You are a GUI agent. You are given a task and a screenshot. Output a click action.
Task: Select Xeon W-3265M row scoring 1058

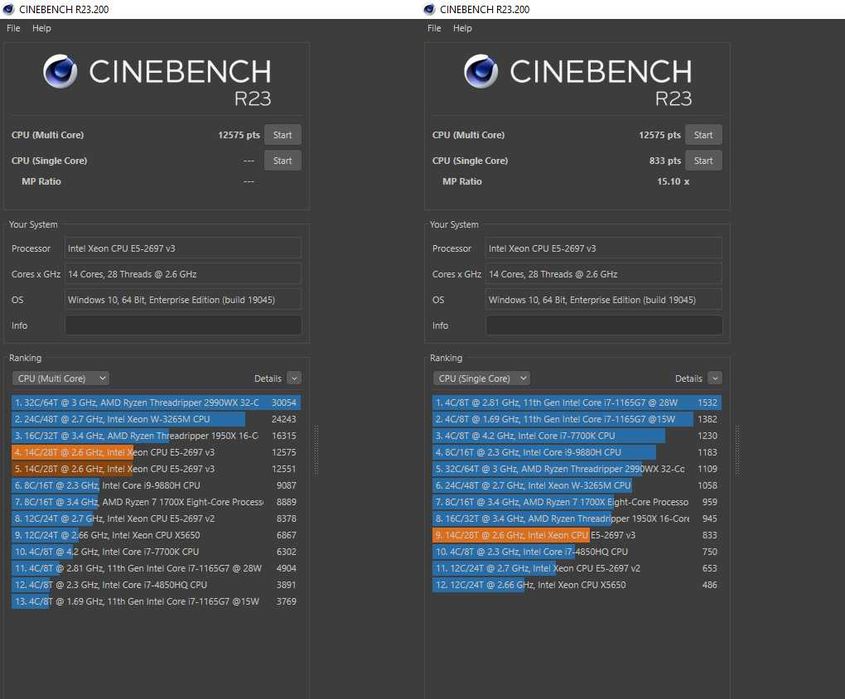click(x=577, y=486)
